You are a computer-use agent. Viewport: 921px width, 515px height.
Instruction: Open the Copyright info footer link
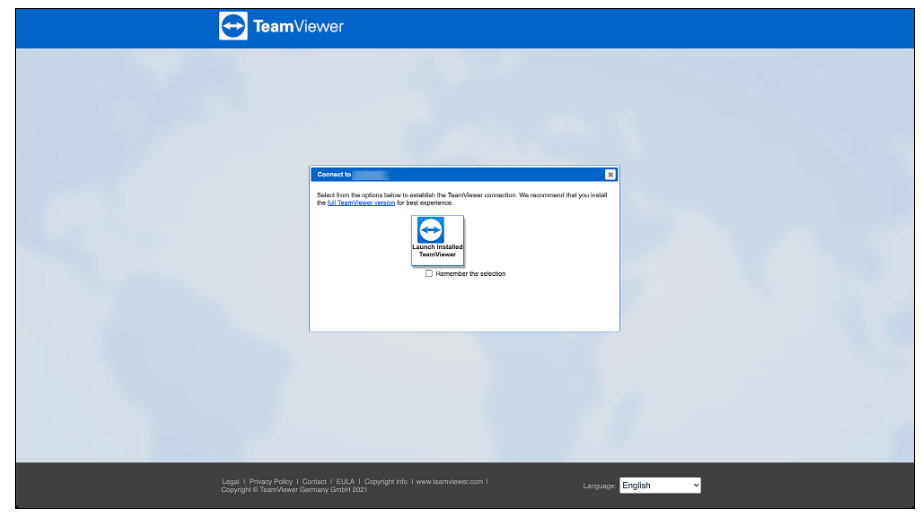[386, 482]
